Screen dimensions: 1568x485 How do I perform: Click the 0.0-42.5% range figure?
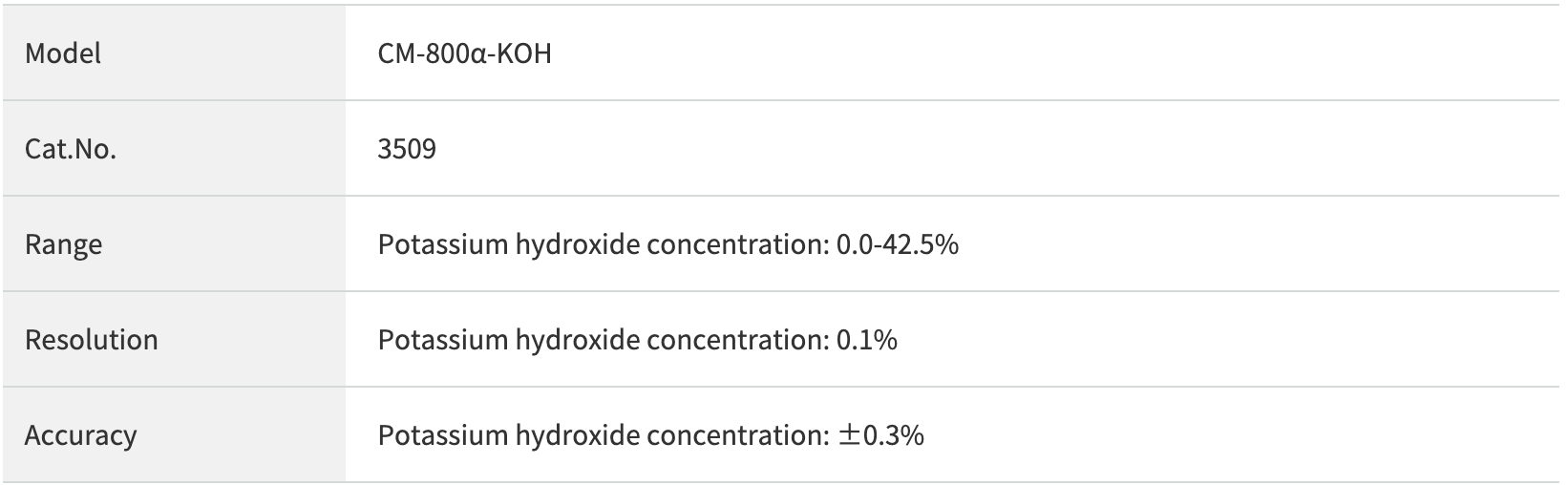pyautogui.click(x=897, y=244)
